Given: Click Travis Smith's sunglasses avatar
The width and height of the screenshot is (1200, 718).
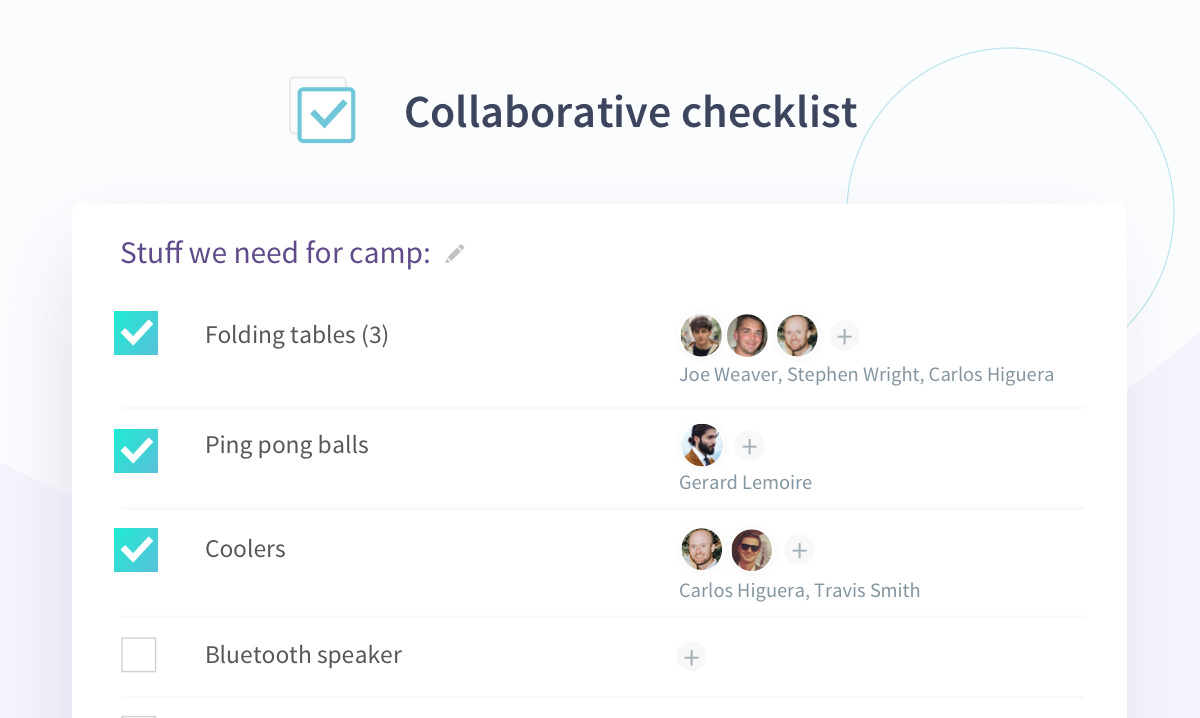Looking at the screenshot, I should click(x=751, y=549).
